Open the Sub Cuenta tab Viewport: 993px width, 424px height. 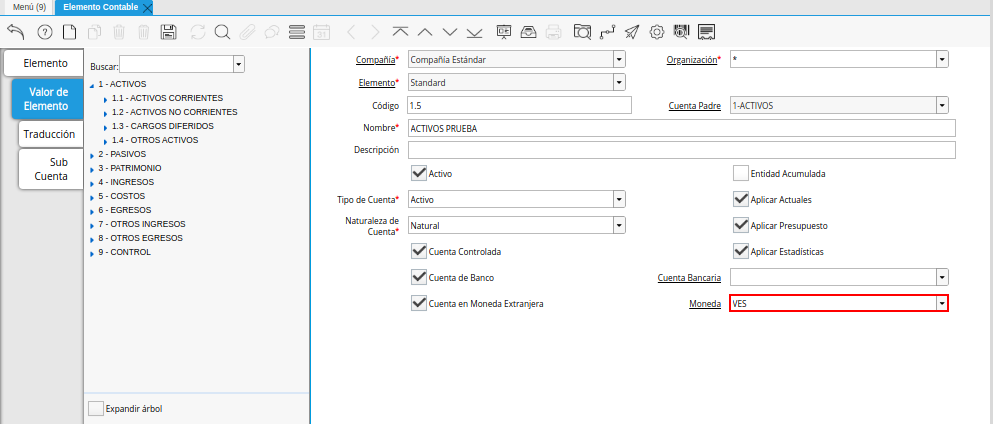click(51, 169)
